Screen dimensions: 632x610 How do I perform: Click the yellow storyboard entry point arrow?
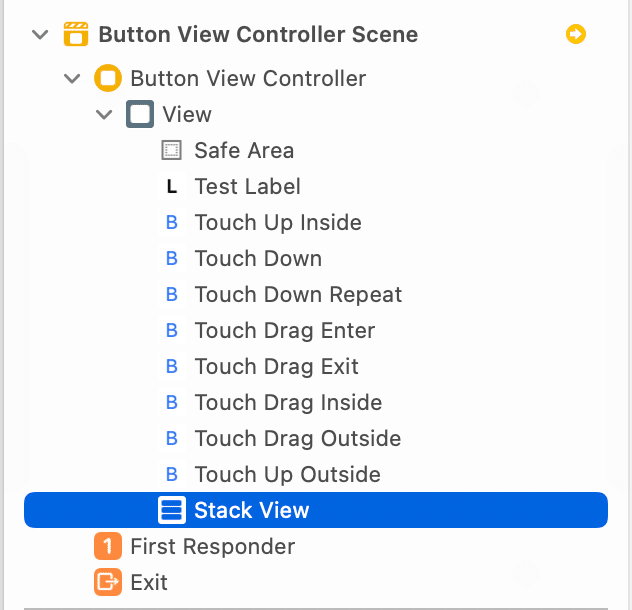[x=575, y=35]
